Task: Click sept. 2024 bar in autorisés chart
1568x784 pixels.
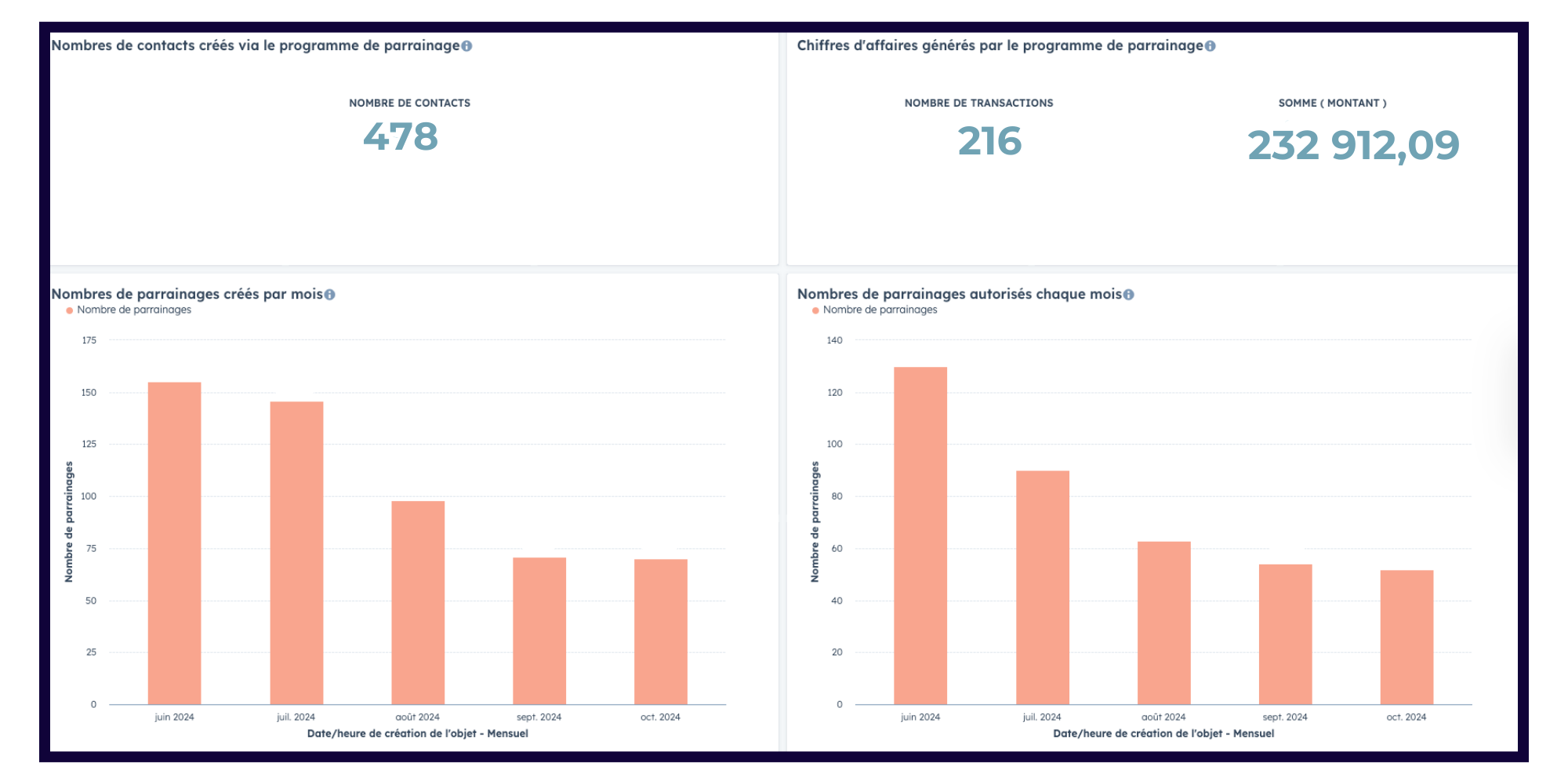Action: (1286, 634)
